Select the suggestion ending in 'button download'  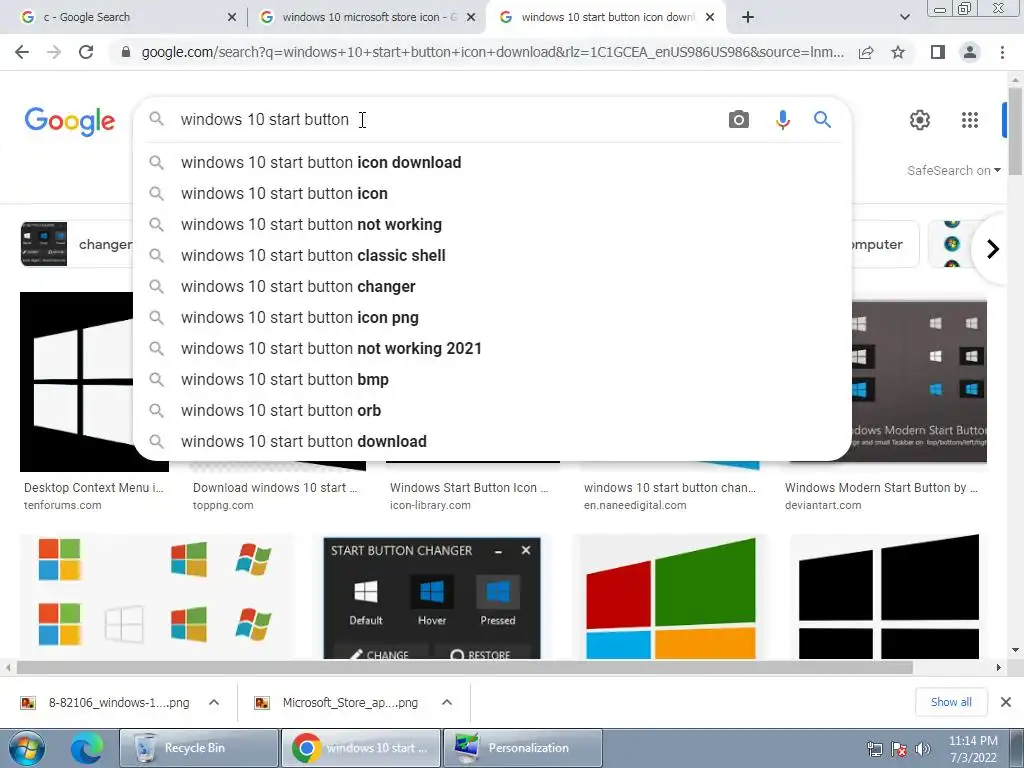492,441
